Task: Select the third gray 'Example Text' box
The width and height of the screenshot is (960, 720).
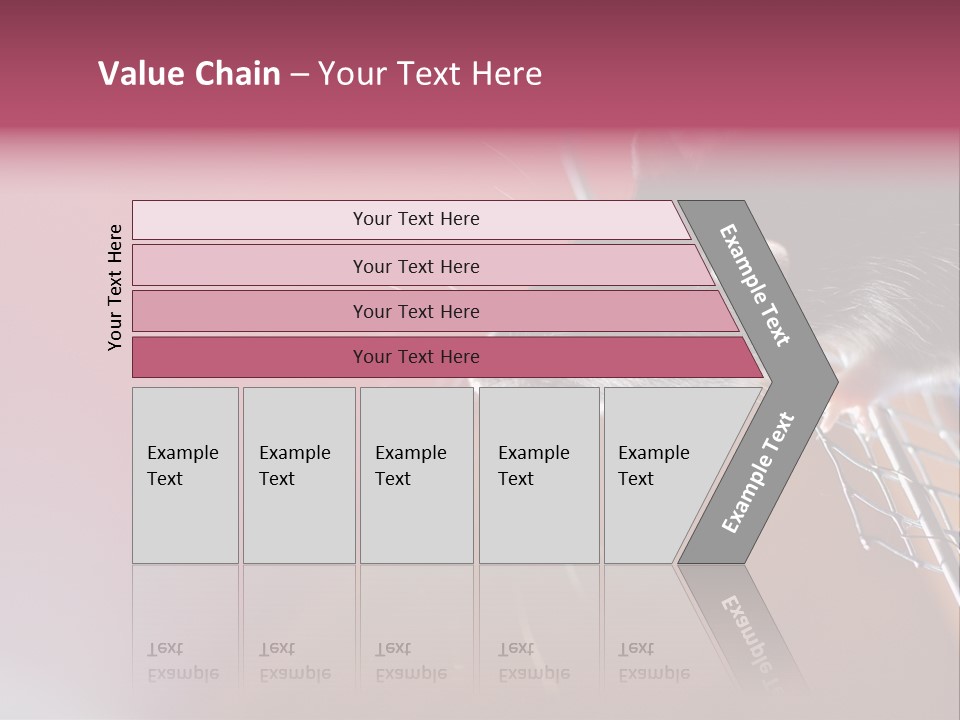Action: [417, 475]
